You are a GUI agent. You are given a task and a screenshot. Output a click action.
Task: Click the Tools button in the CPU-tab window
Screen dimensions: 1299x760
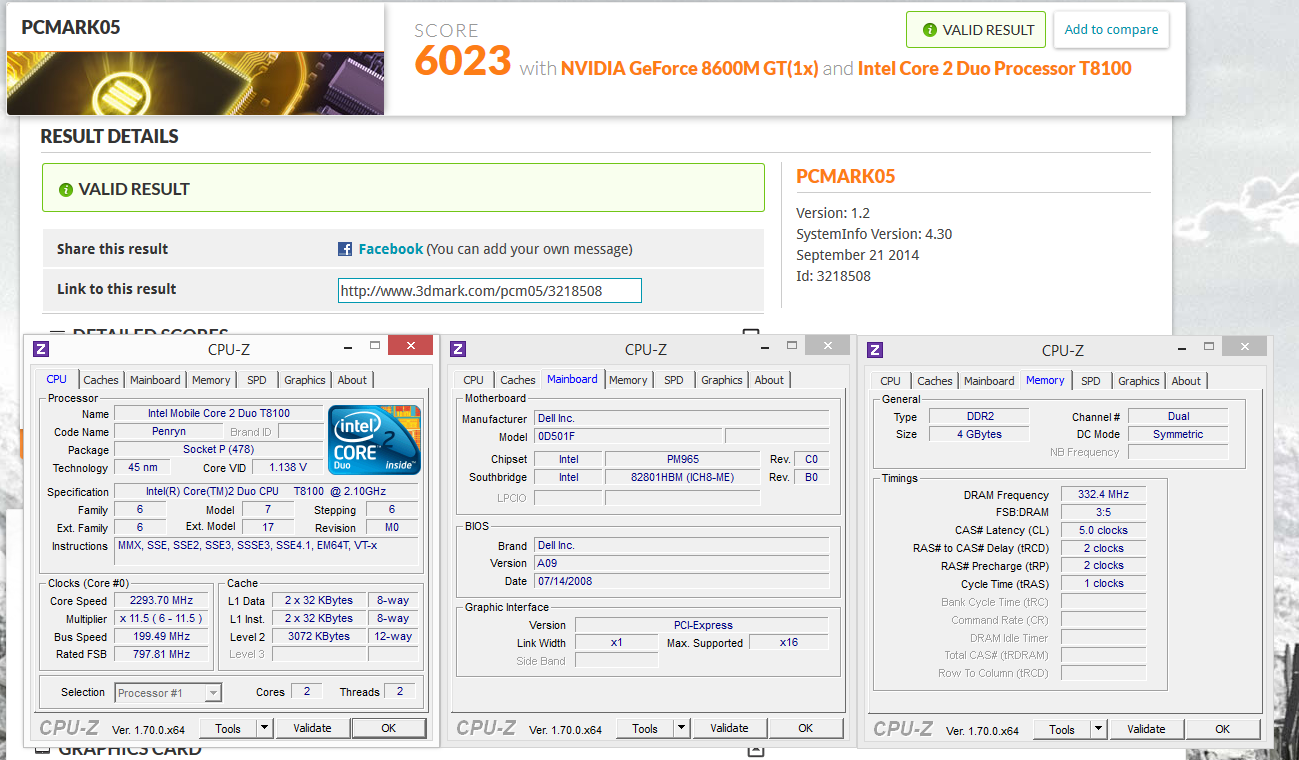(x=228, y=728)
